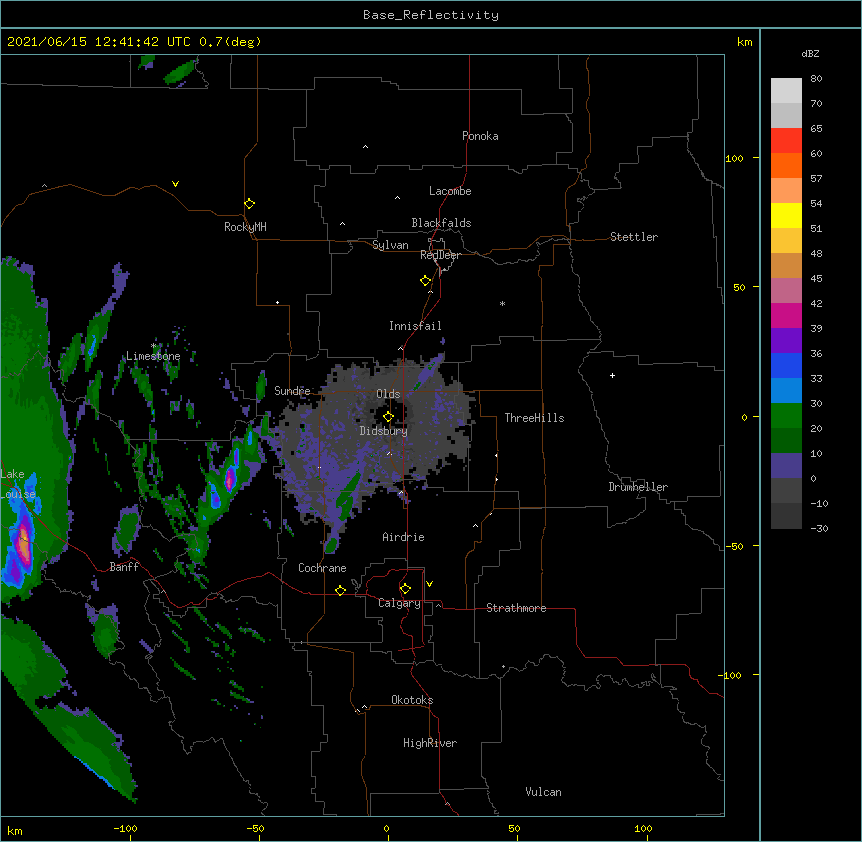The image size is (862, 842).
Task: Click the yellow diamond marker near RockyMH
Action: point(249,203)
